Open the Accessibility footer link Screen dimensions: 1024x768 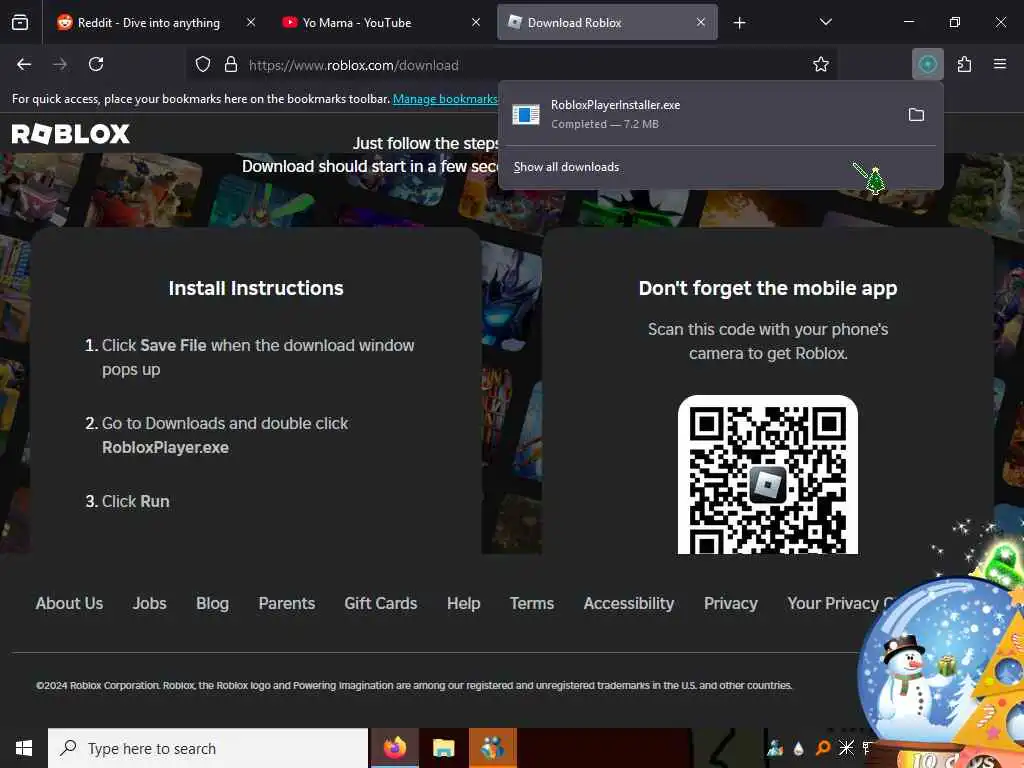pyautogui.click(x=629, y=603)
